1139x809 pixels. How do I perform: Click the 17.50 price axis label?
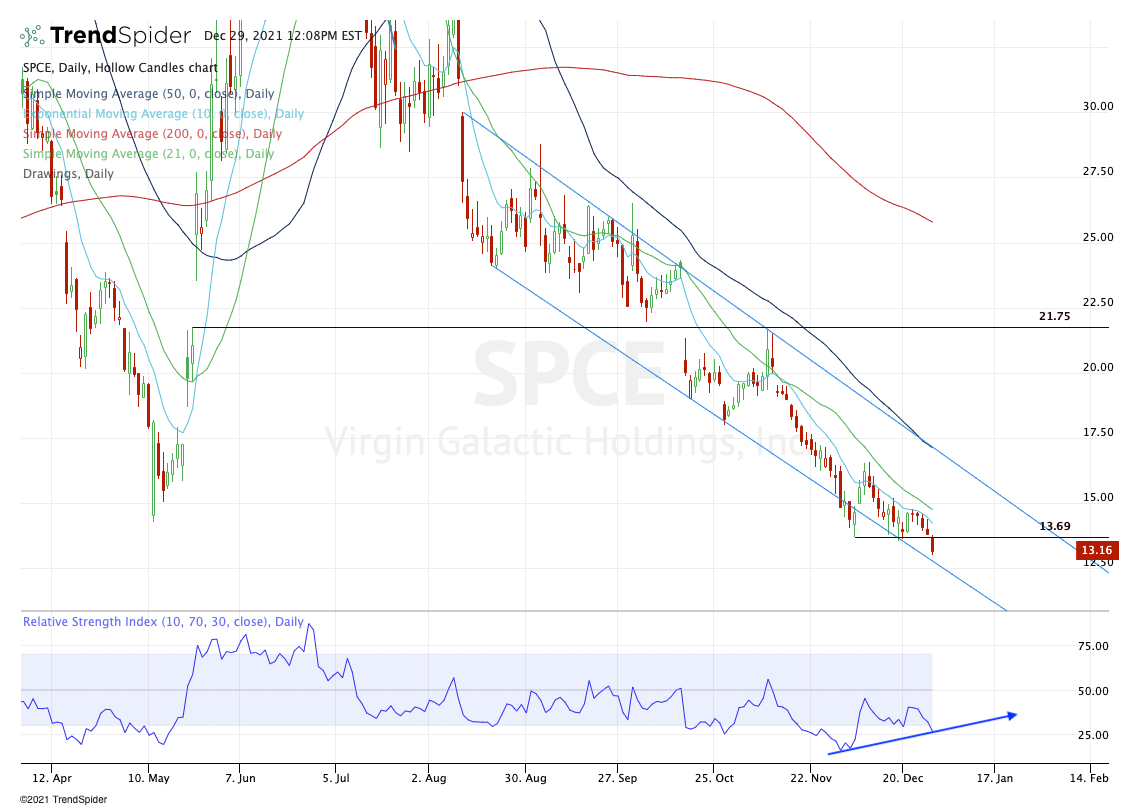coord(1098,432)
